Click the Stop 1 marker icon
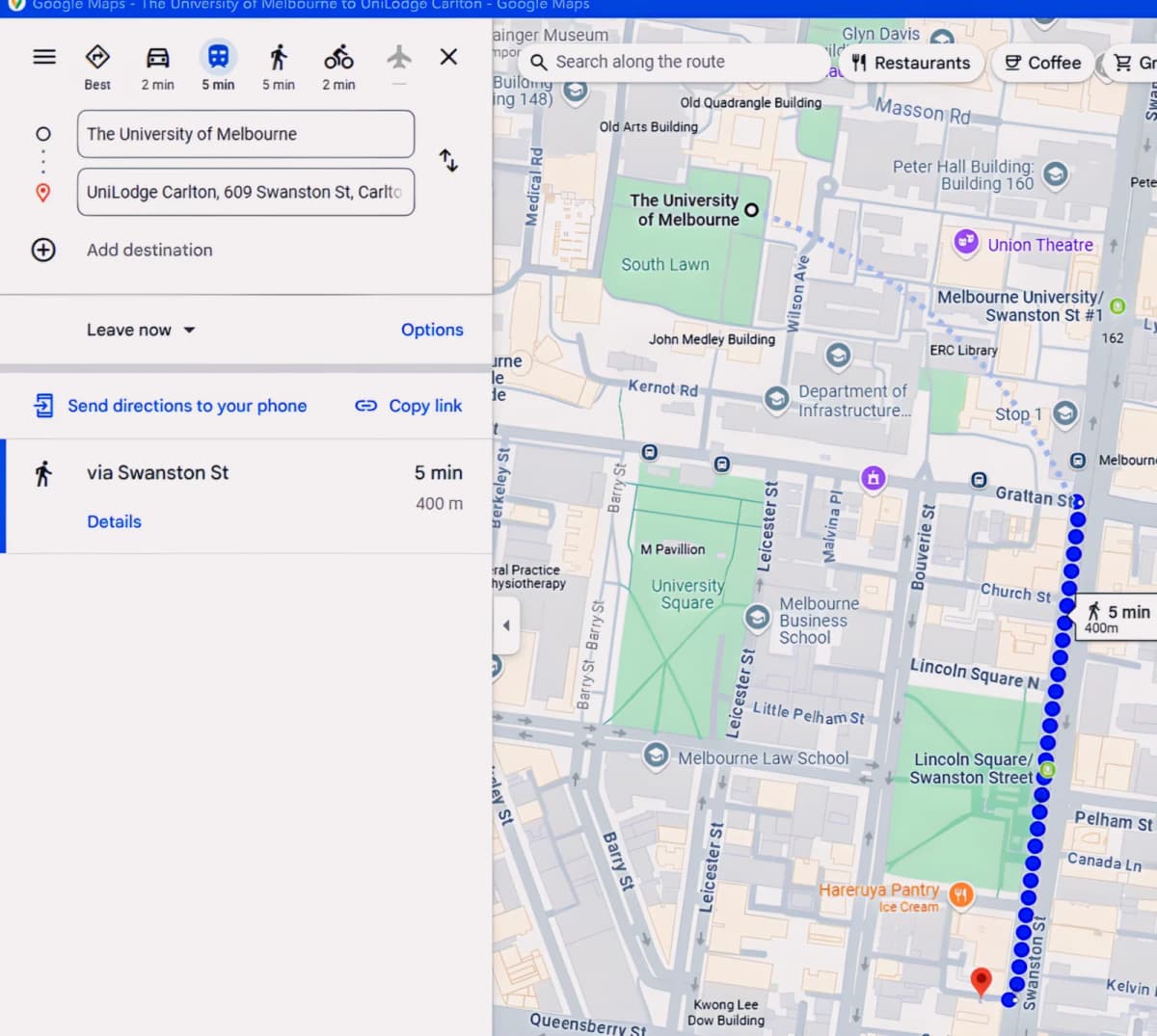The width and height of the screenshot is (1157, 1036). click(x=1064, y=413)
